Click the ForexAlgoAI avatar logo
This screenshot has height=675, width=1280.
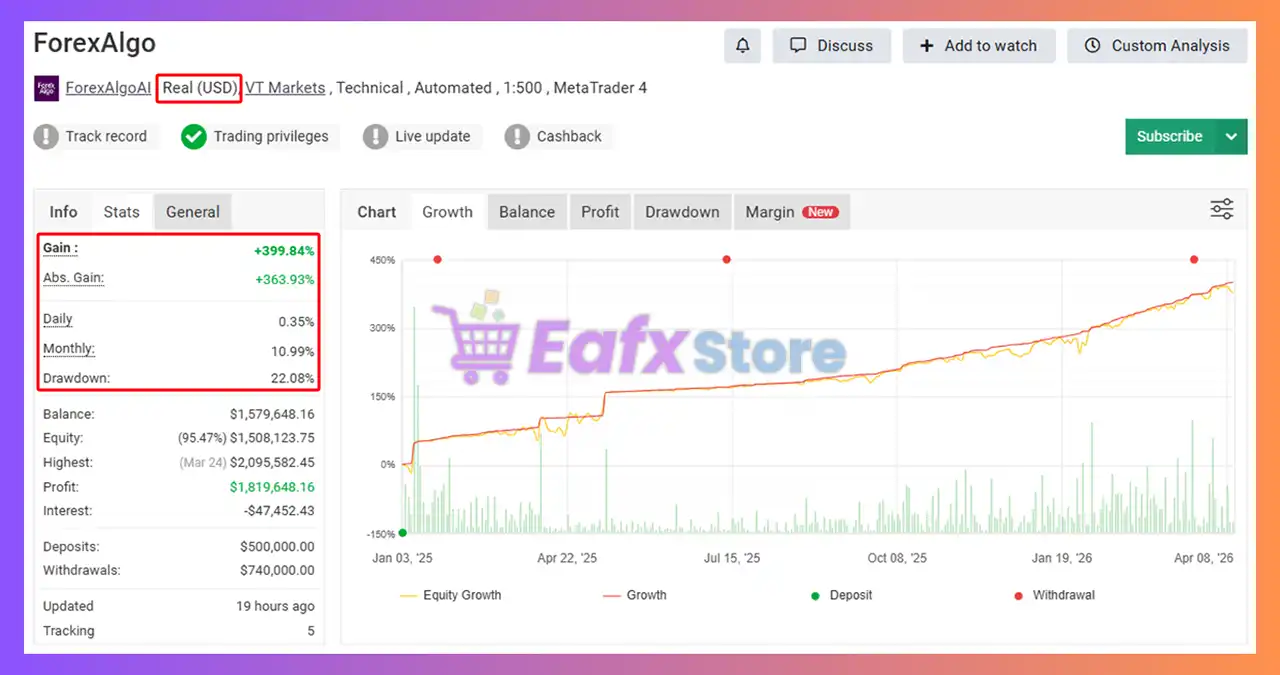coord(46,88)
